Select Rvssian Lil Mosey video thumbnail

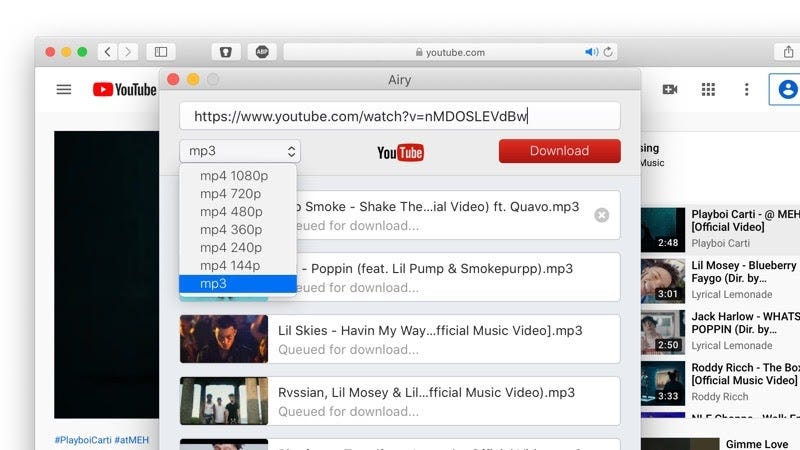[224, 401]
